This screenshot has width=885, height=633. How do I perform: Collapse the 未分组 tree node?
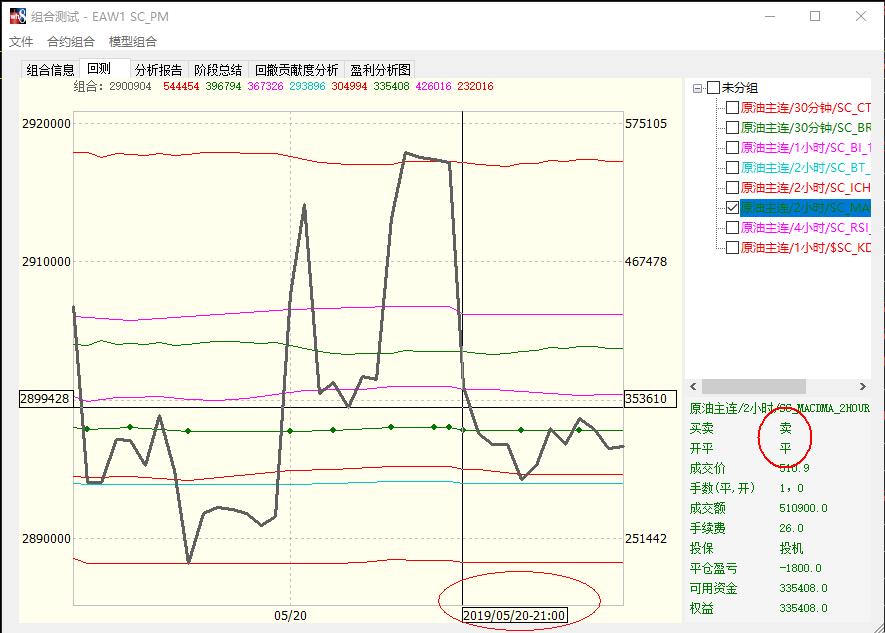pos(697,88)
